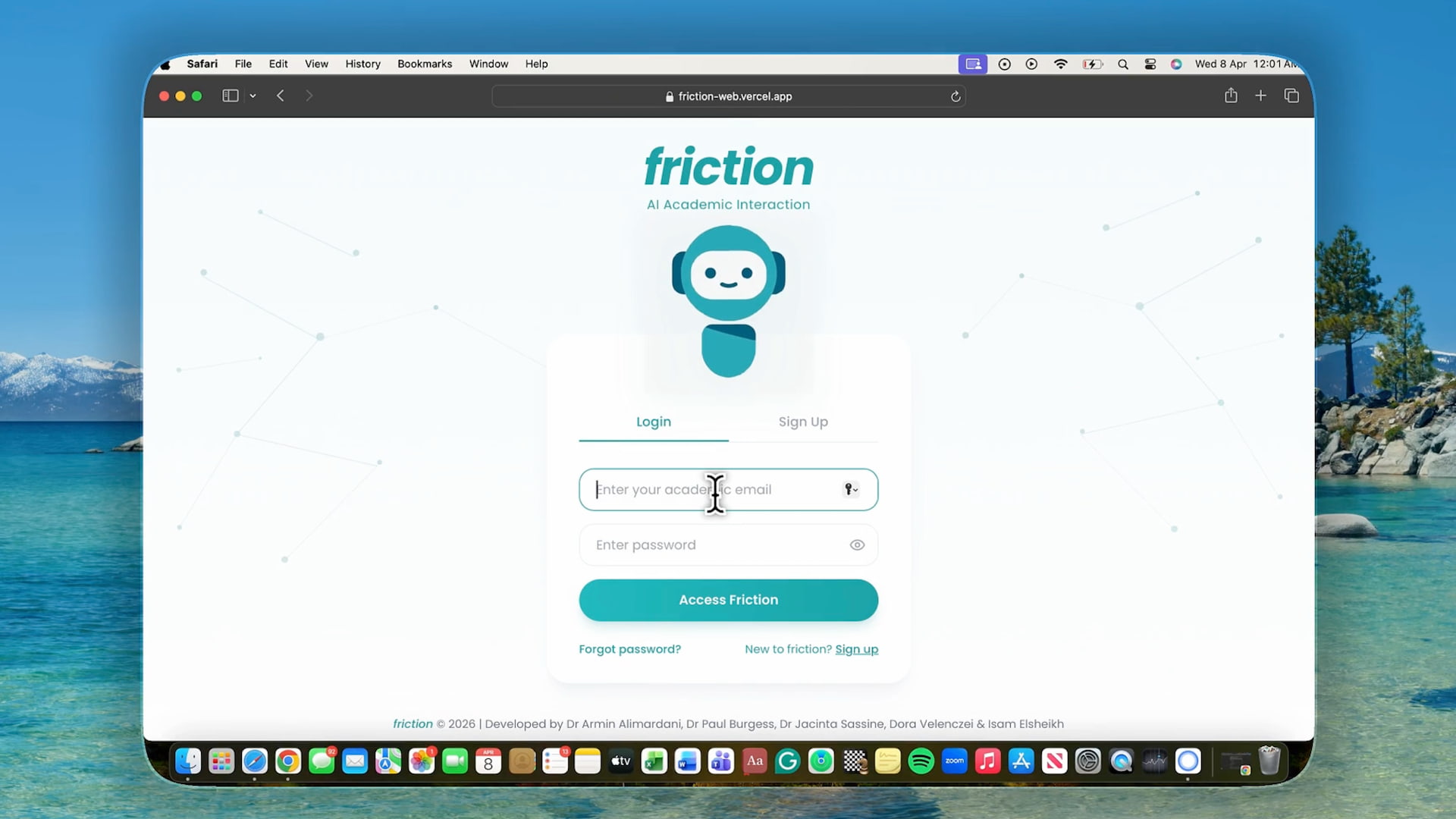This screenshot has width=1456, height=819.
Task: Launch Microsoft Excel from the Dock
Action: 654,761
